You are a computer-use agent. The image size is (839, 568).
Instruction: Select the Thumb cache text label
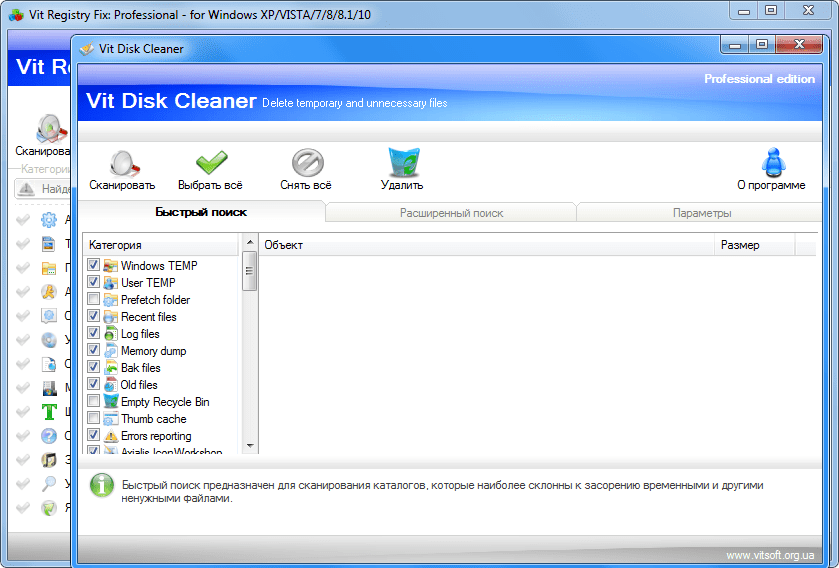tap(154, 419)
